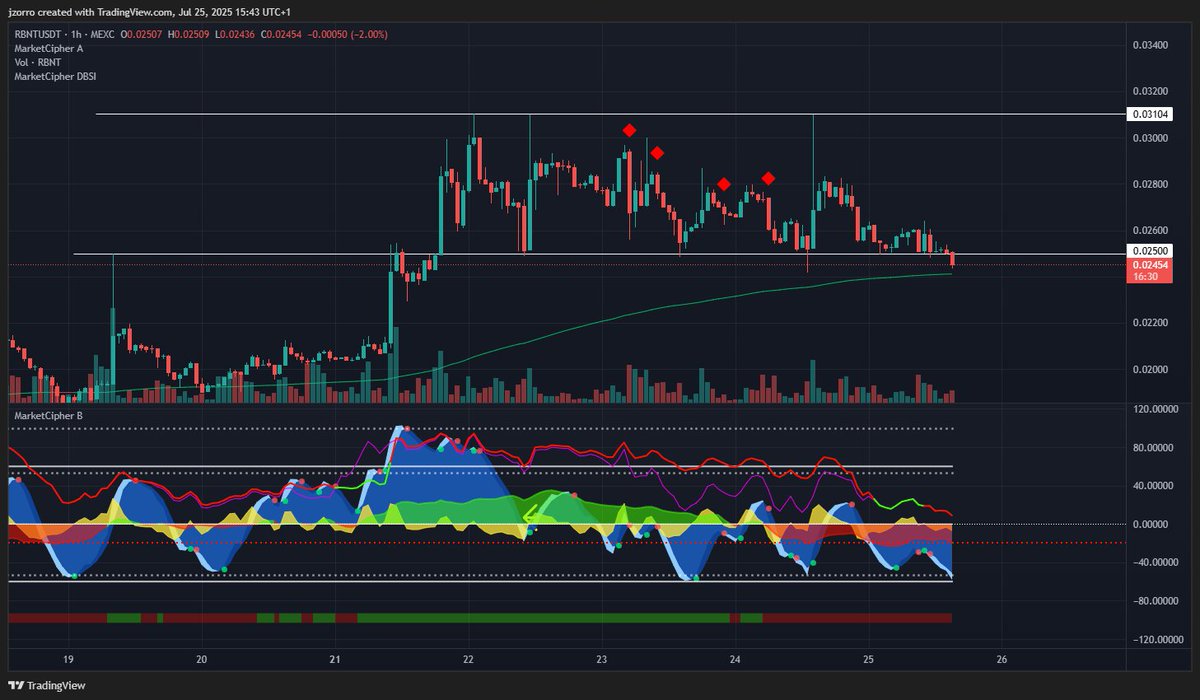Click date label 25 on time axis

coord(868,660)
